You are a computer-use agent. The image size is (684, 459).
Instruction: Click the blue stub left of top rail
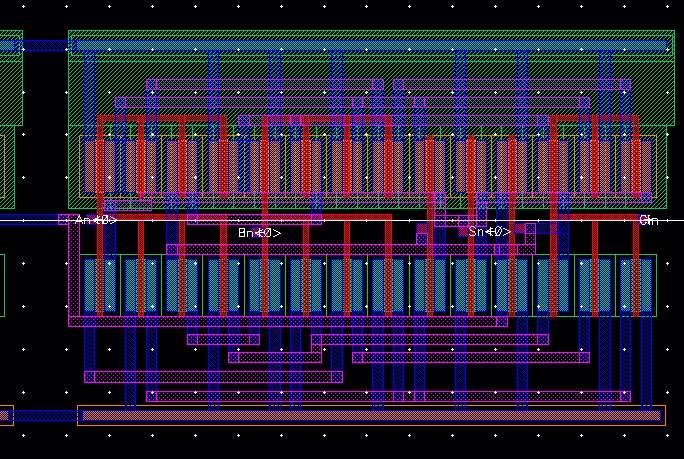pyautogui.click(x=45, y=46)
